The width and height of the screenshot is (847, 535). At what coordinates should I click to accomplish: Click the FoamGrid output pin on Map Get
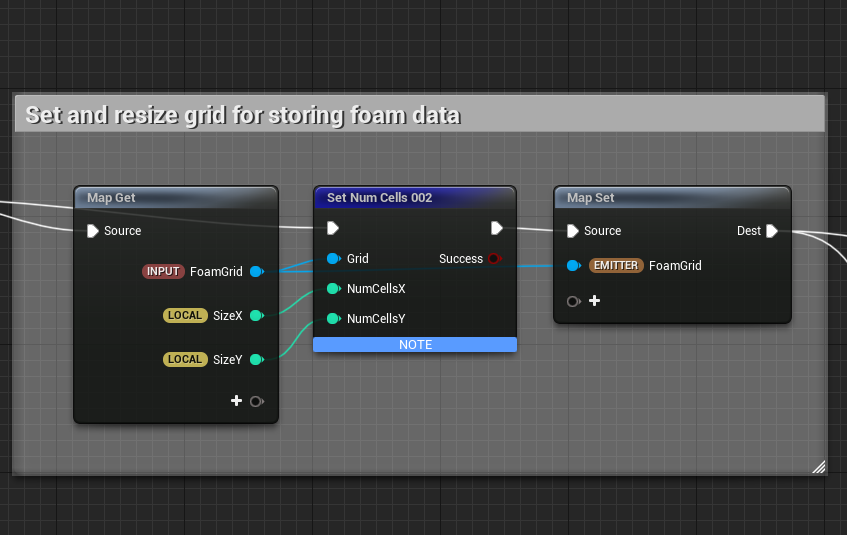point(256,271)
